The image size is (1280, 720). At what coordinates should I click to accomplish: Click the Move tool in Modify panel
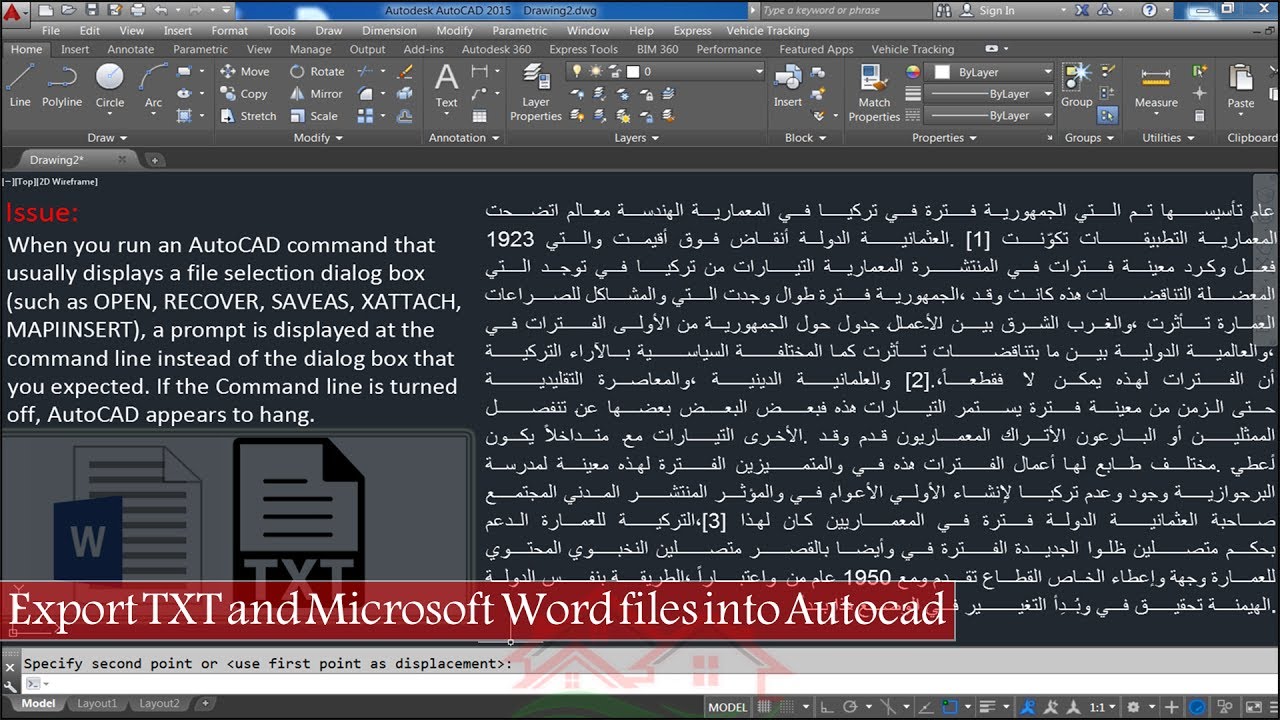(245, 72)
